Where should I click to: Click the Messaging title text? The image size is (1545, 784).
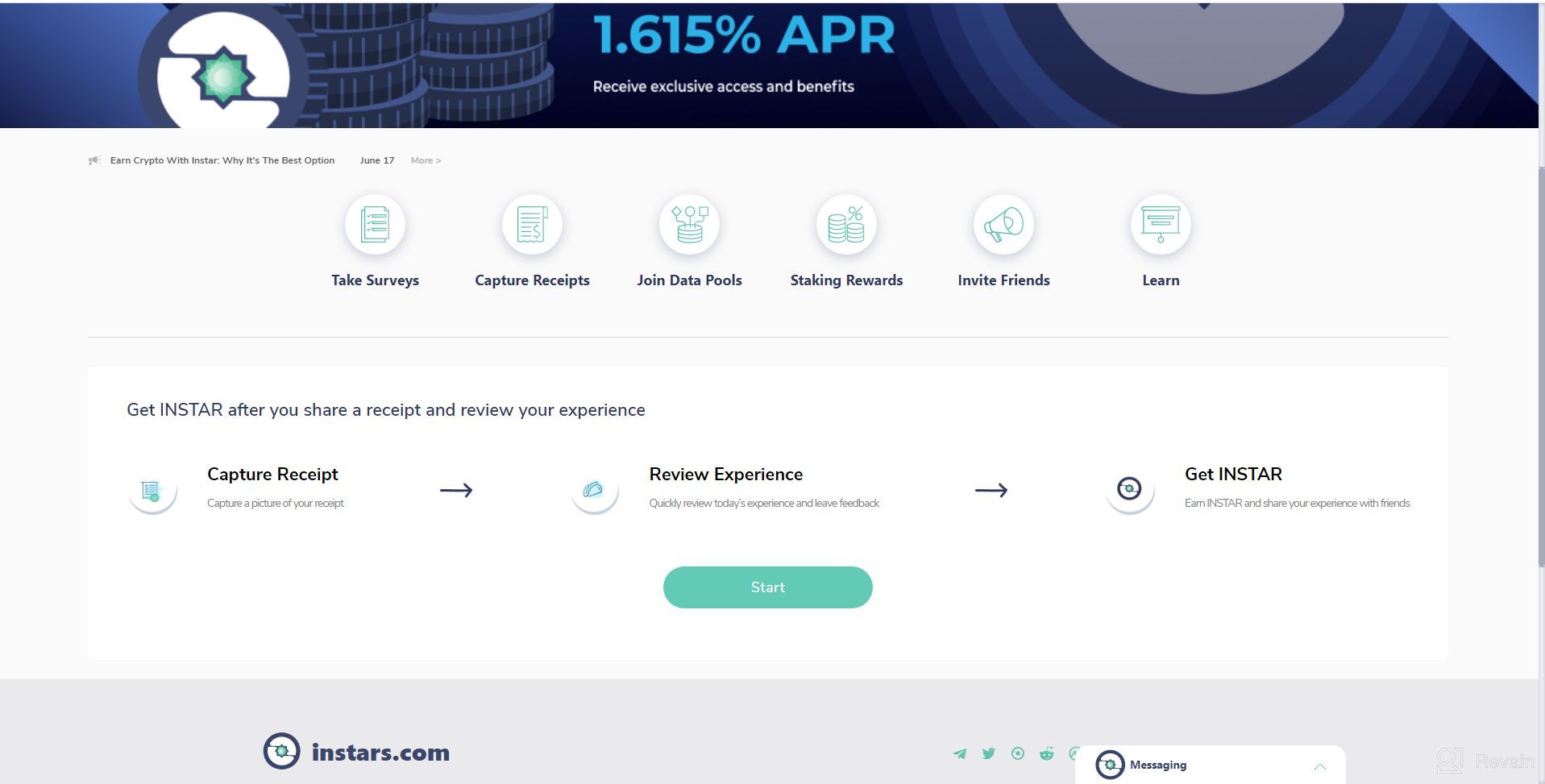click(1157, 765)
